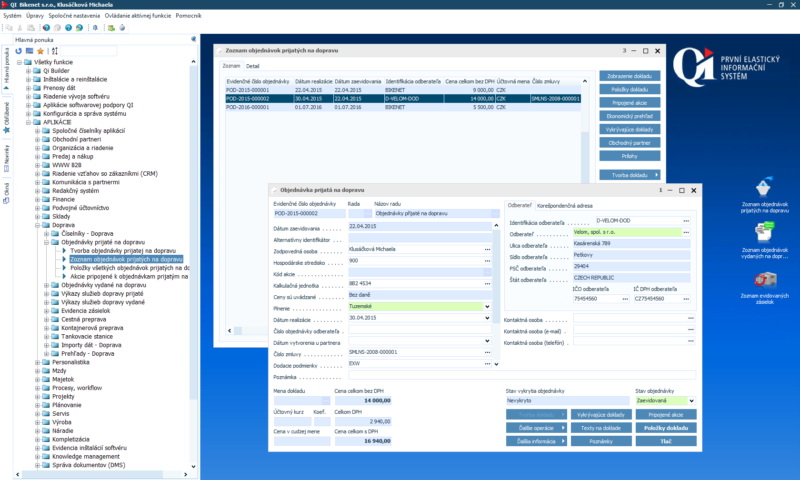Open the Úpravy menu
This screenshot has width=800, height=480.
35,16
